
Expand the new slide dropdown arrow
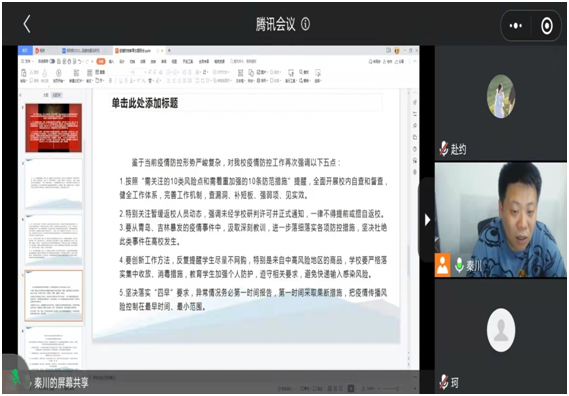click(82, 81)
